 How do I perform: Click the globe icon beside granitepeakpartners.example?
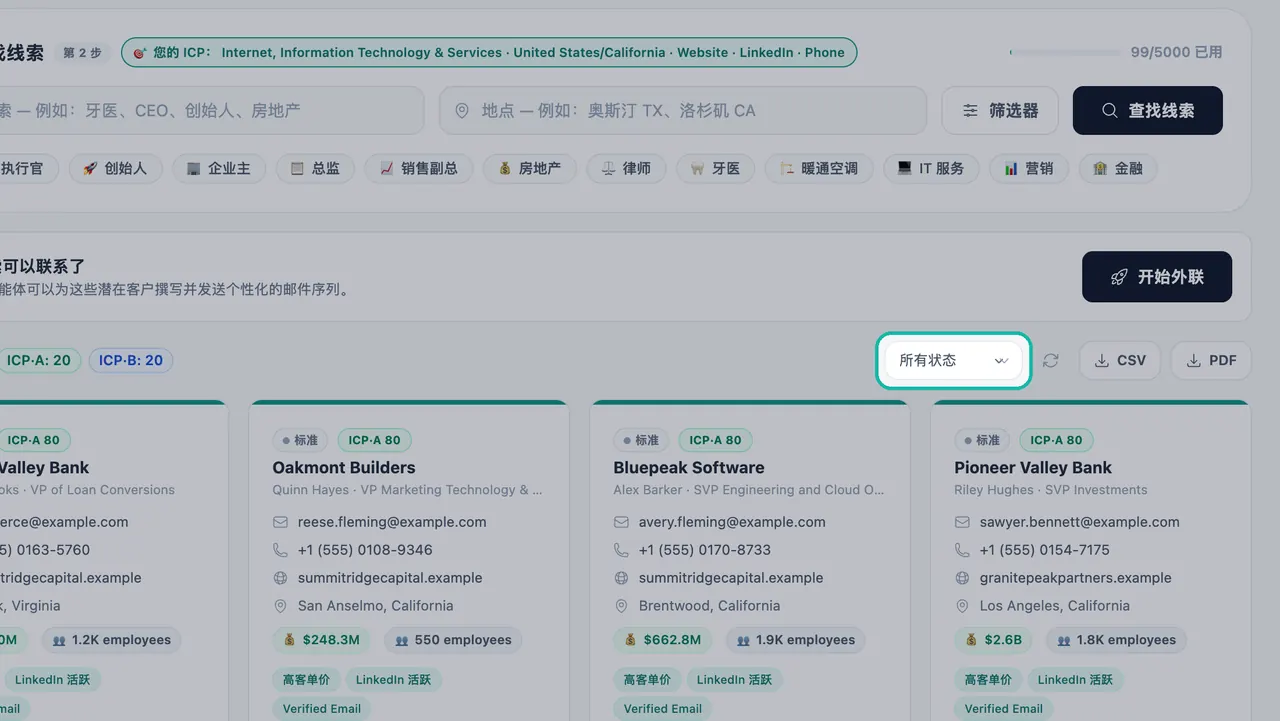click(962, 578)
